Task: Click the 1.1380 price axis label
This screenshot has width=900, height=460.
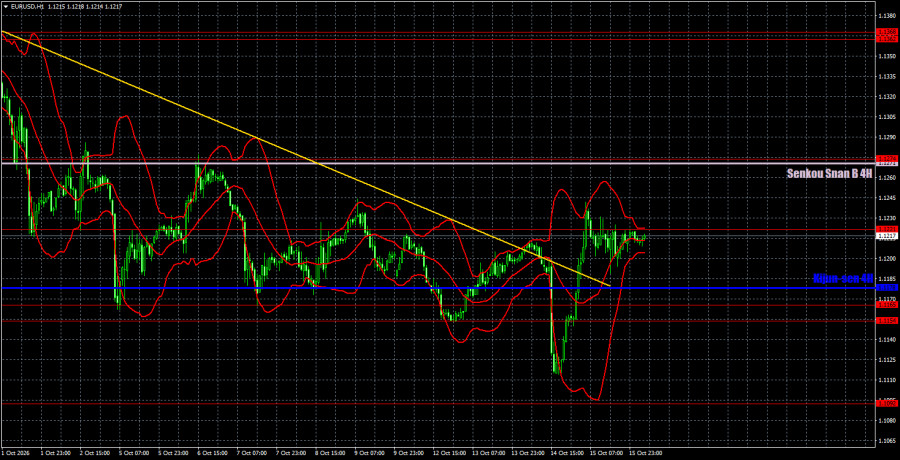Action: [x=885, y=16]
